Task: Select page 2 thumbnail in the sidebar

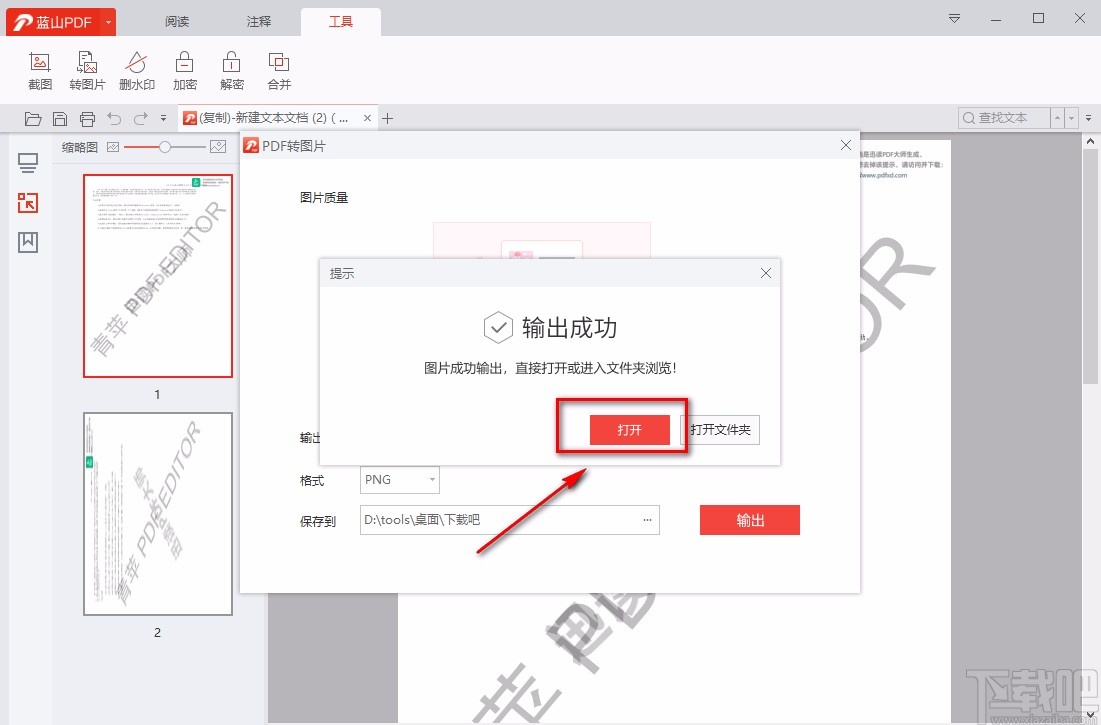Action: [157, 513]
